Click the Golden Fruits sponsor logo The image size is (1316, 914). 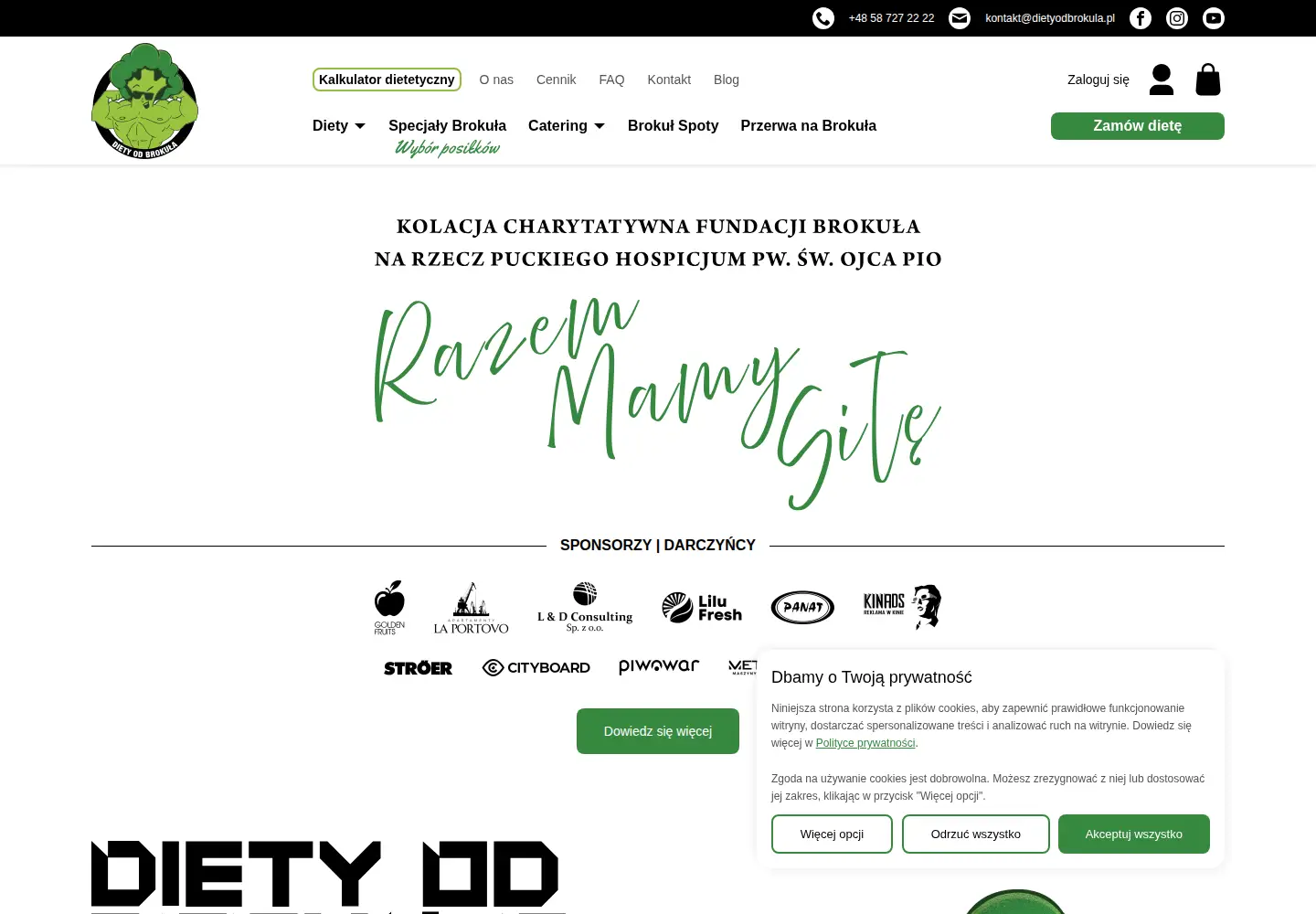point(389,607)
